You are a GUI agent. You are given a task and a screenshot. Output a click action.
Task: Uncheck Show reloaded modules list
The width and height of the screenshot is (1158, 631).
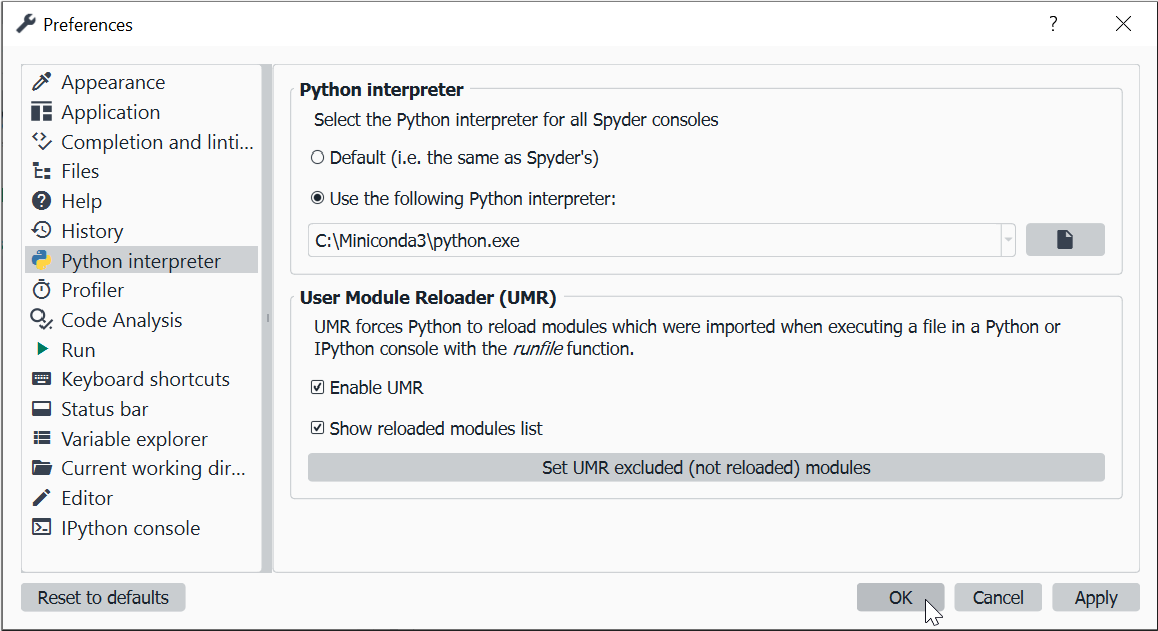318,428
